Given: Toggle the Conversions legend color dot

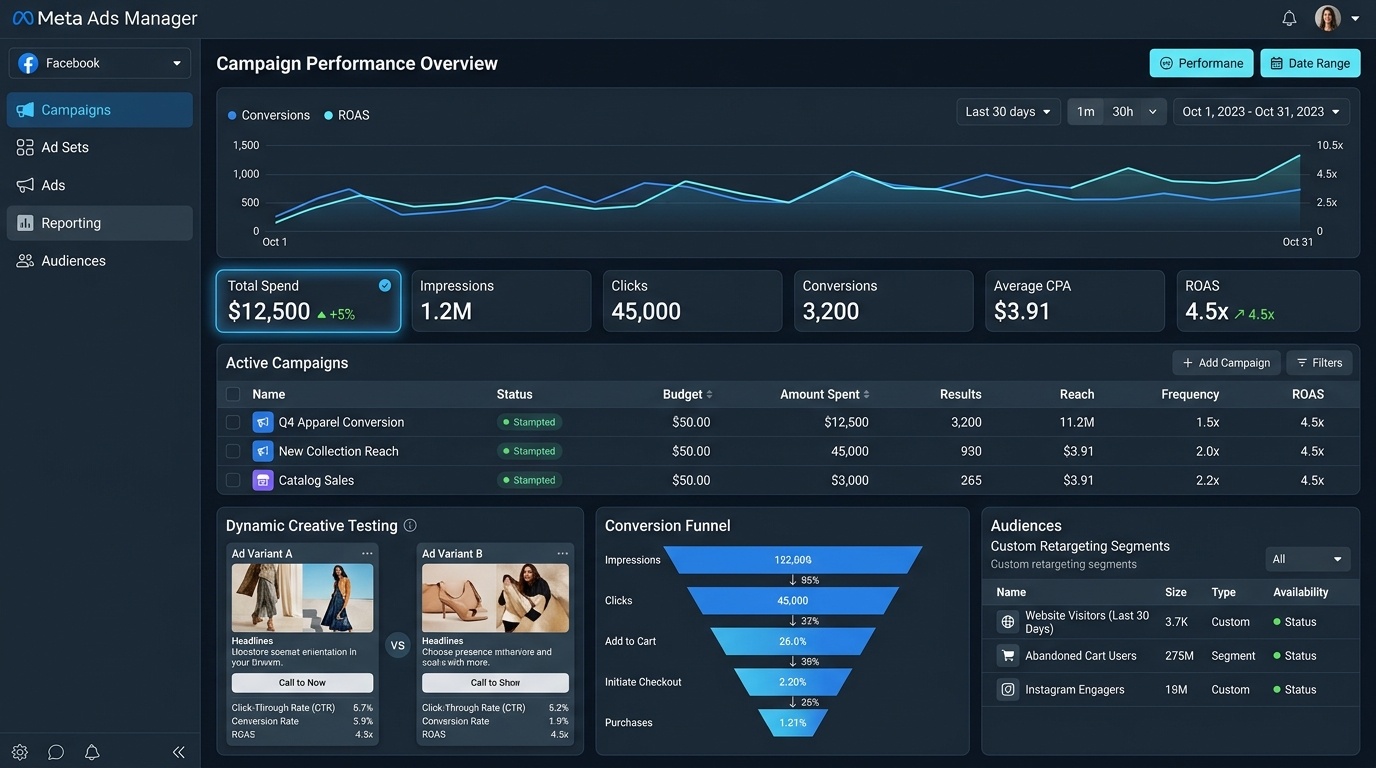Looking at the screenshot, I should click(x=232, y=115).
